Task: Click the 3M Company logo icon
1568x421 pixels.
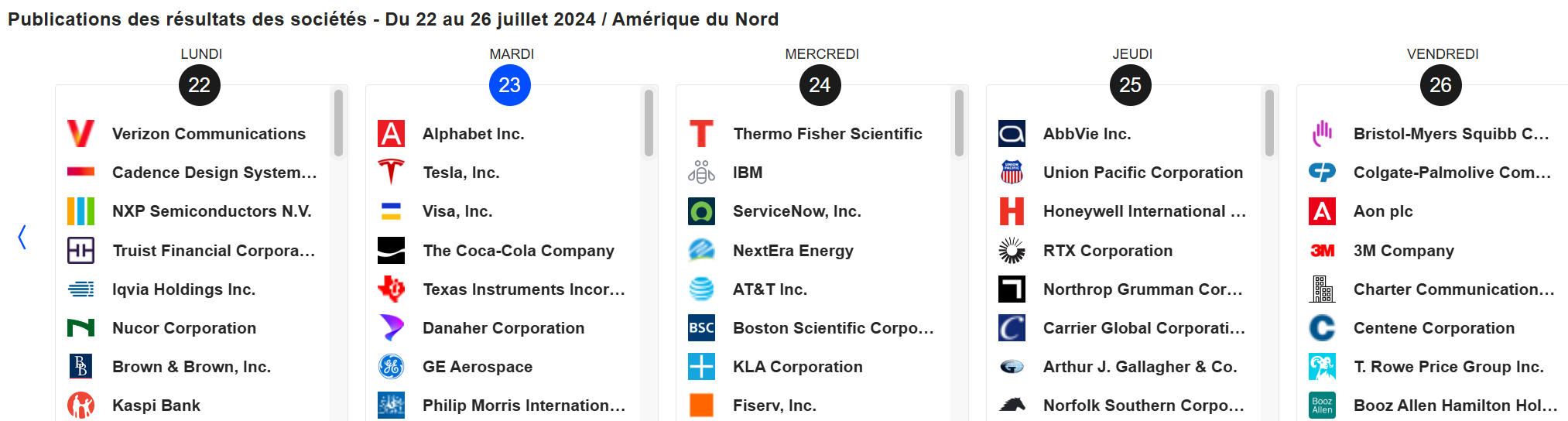Action: (x=1322, y=251)
